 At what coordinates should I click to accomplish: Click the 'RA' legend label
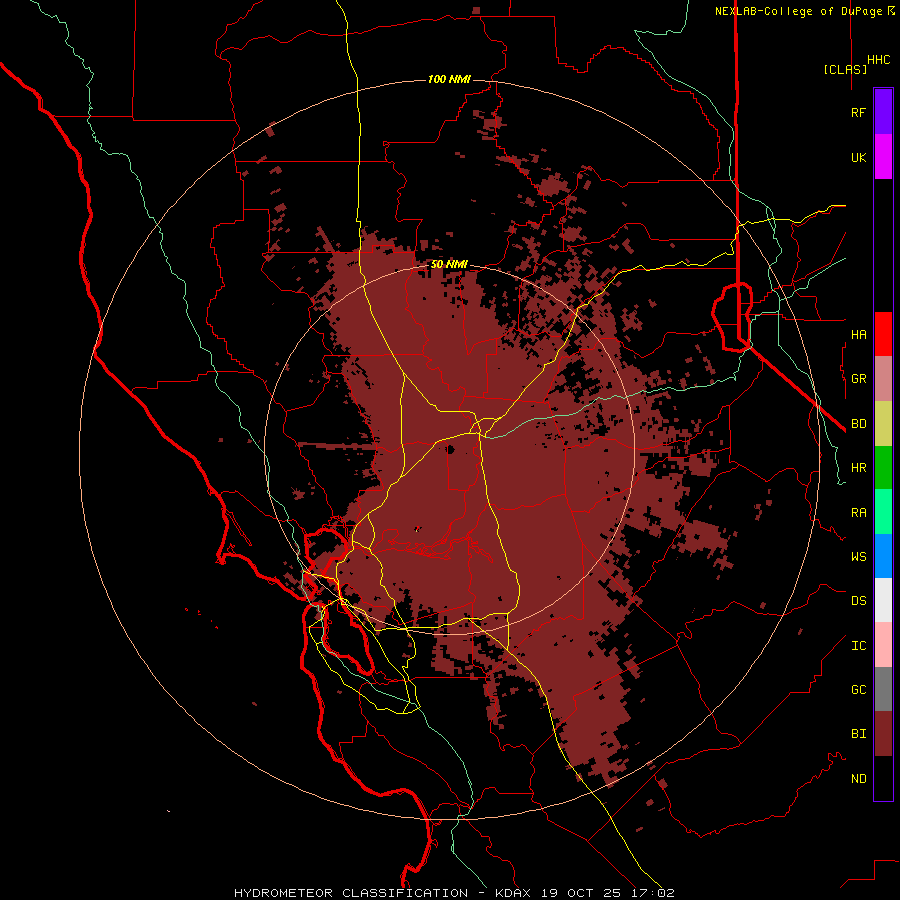(858, 513)
